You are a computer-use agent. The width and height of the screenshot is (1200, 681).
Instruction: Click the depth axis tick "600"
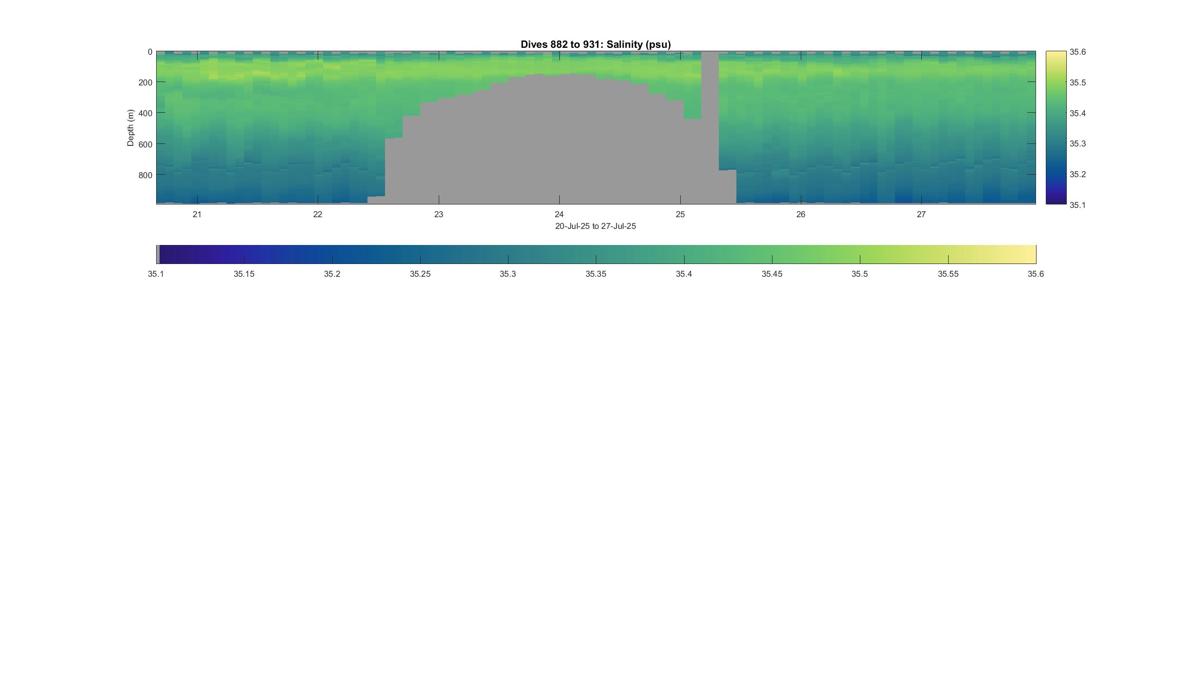click(x=146, y=144)
